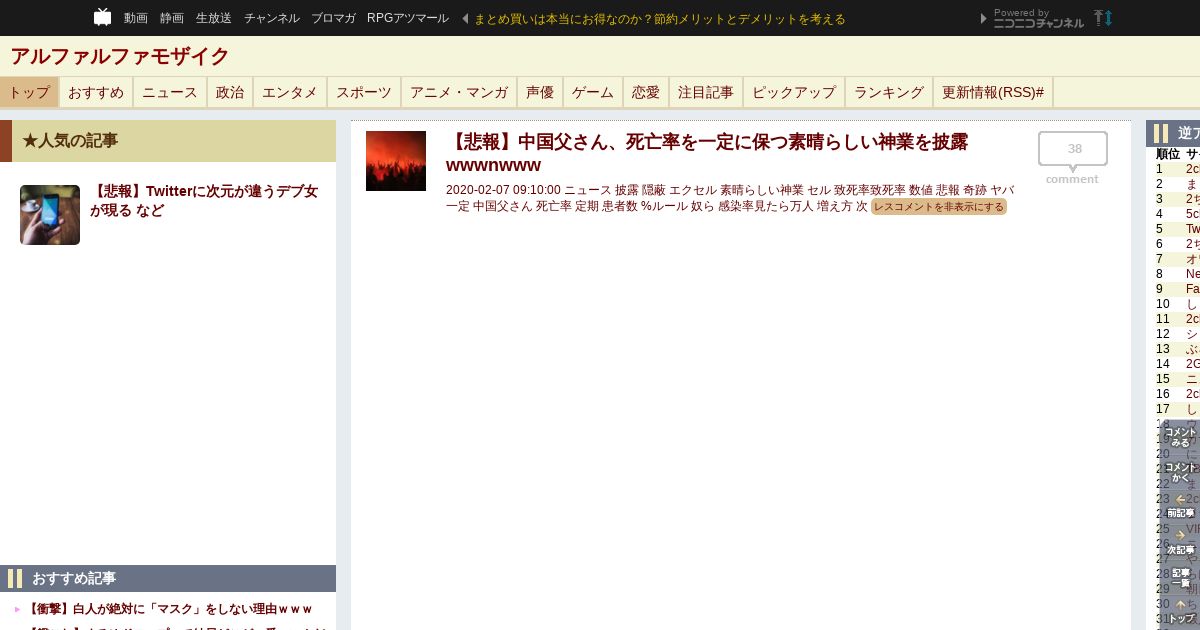The image size is (1200, 630).
Task: Click rank 8 row in ranking table
Action: [1177, 274]
